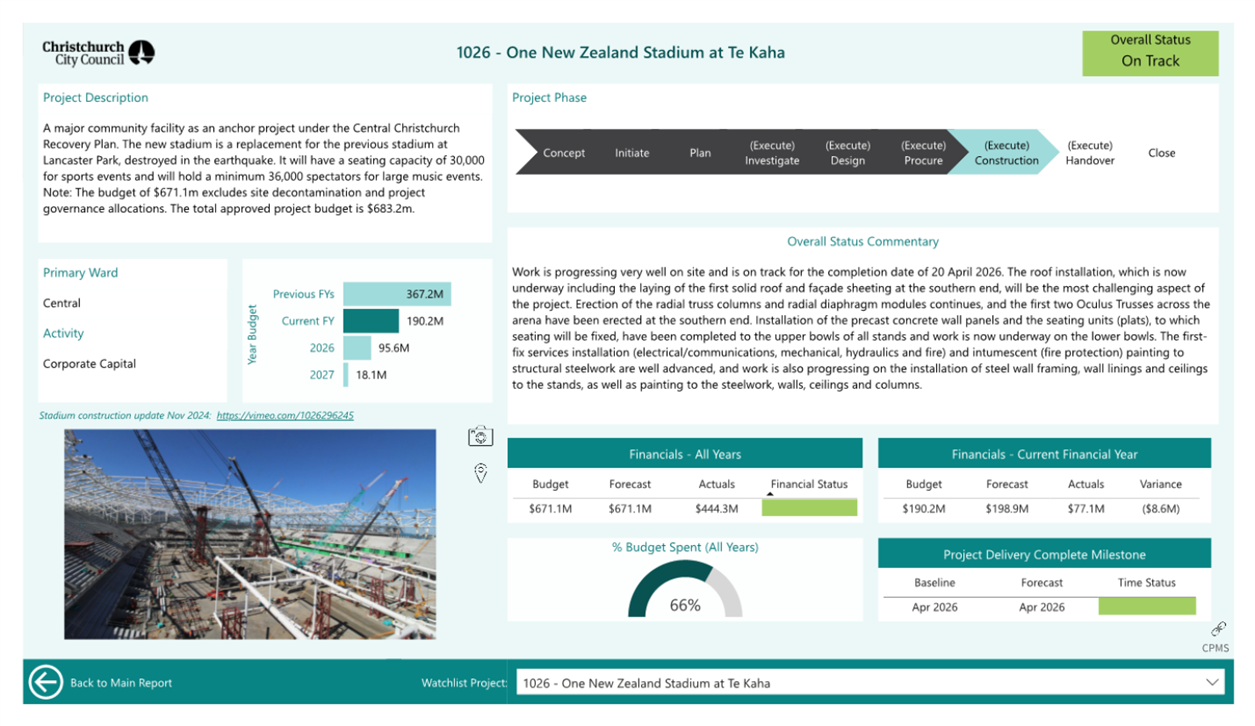1255x726 pixels.
Task: Click the Year Budget axis label
Action: [x=252, y=334]
